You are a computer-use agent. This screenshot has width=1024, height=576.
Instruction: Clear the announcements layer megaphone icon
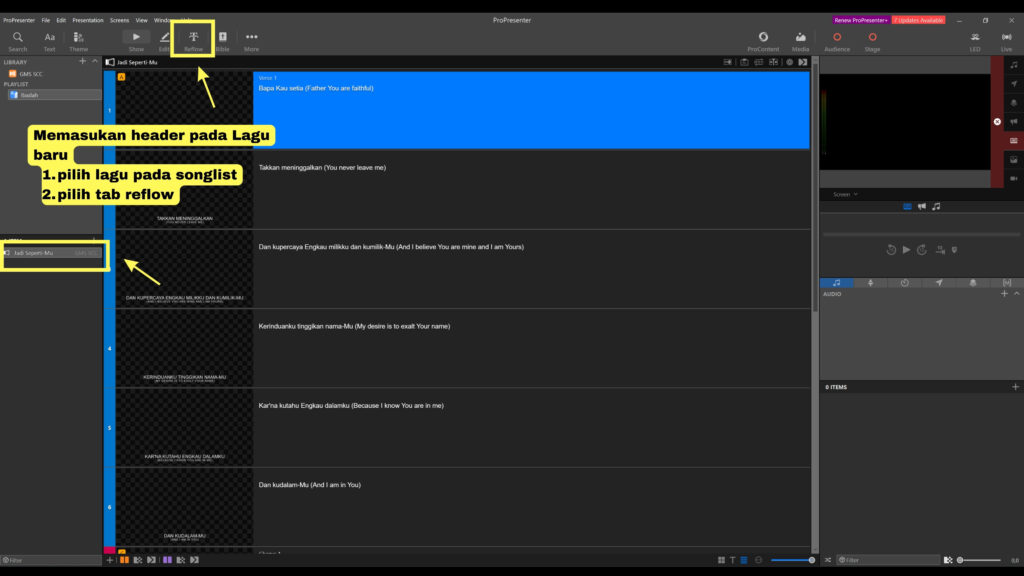click(1014, 121)
